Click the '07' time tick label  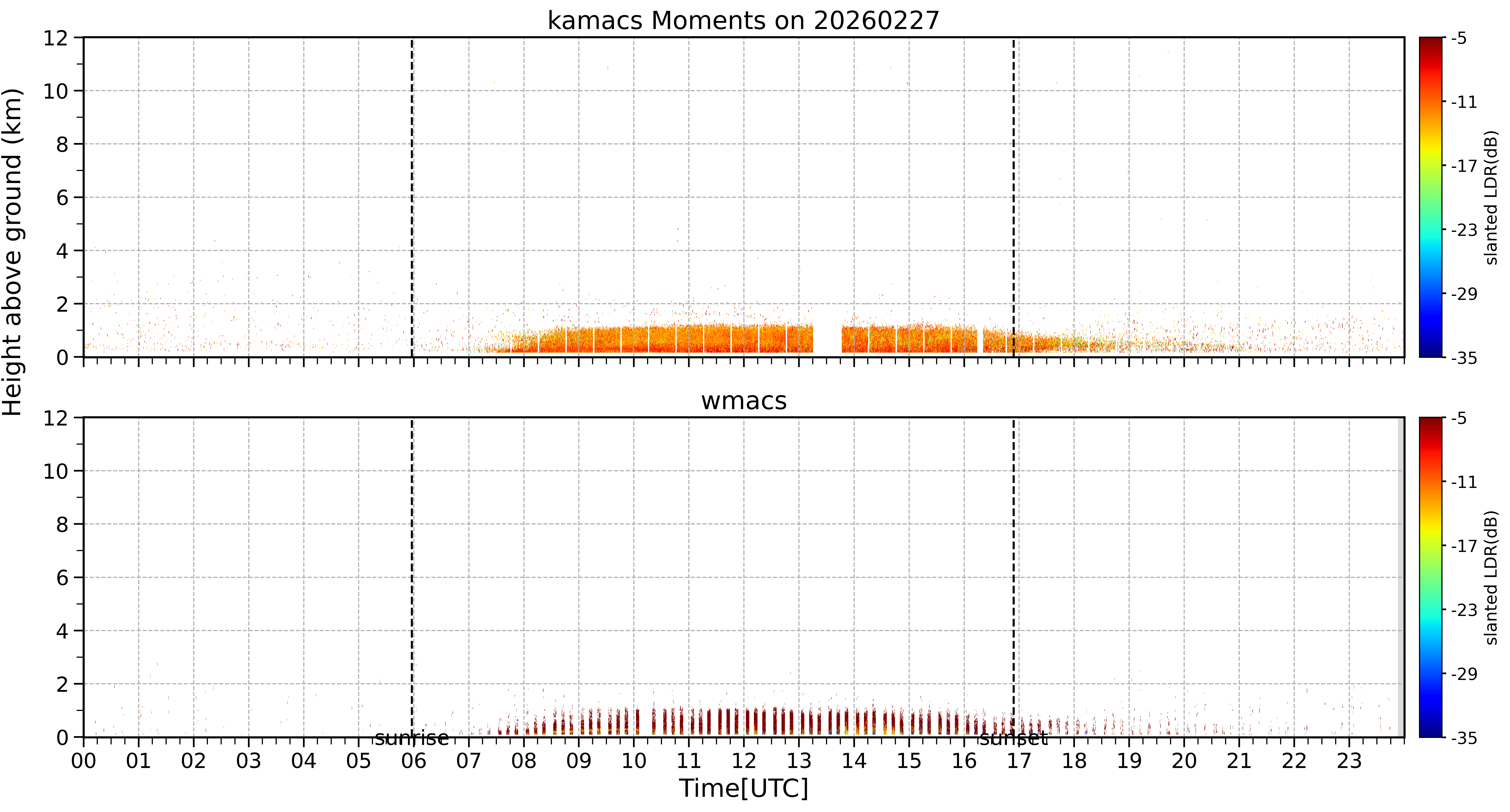(x=469, y=761)
